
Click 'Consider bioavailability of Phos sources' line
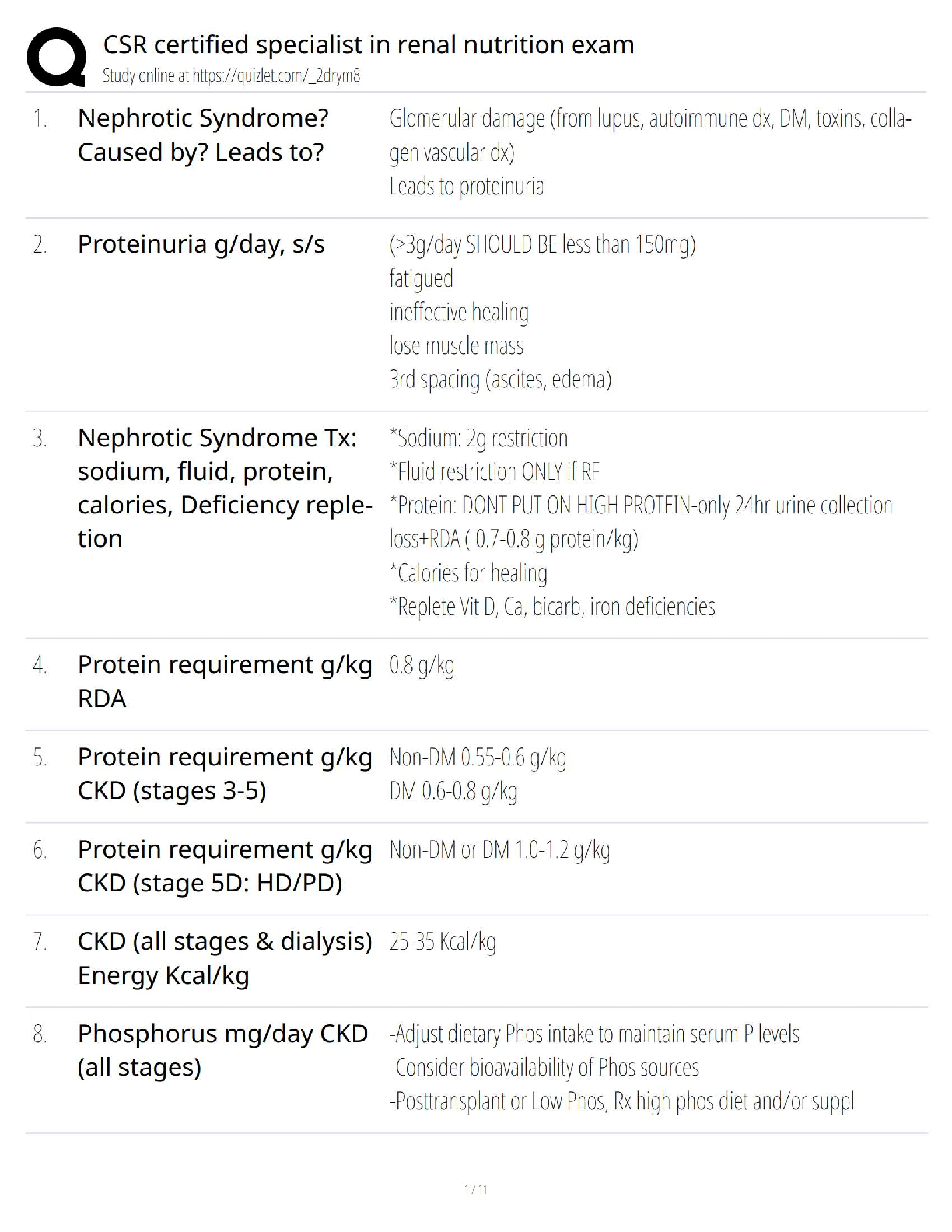[544, 1068]
